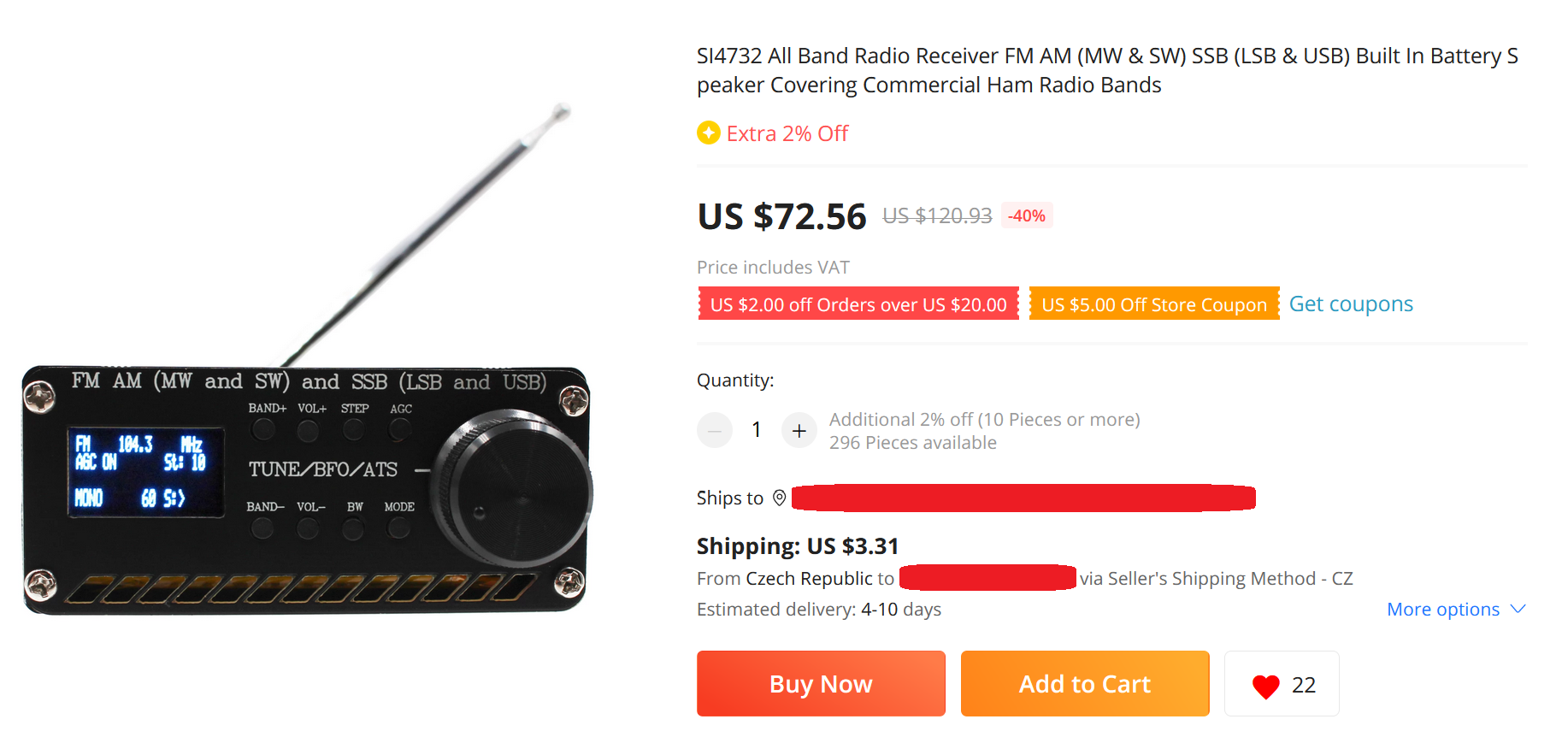1568x737 pixels.
Task: Expand the More options chevron arrow
Action: click(x=1518, y=609)
